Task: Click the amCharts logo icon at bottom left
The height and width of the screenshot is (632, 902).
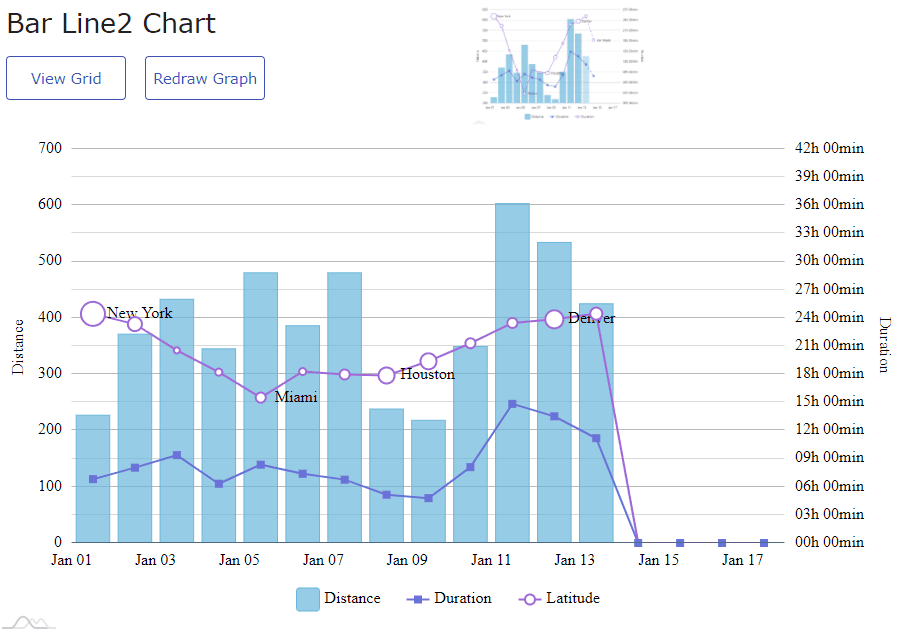Action: tap(29, 622)
